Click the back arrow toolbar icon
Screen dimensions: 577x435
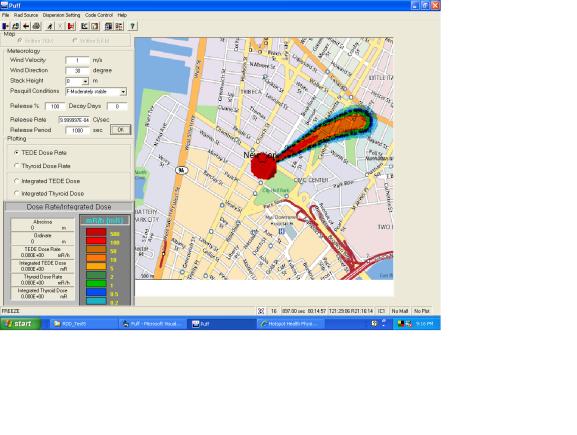26,26
